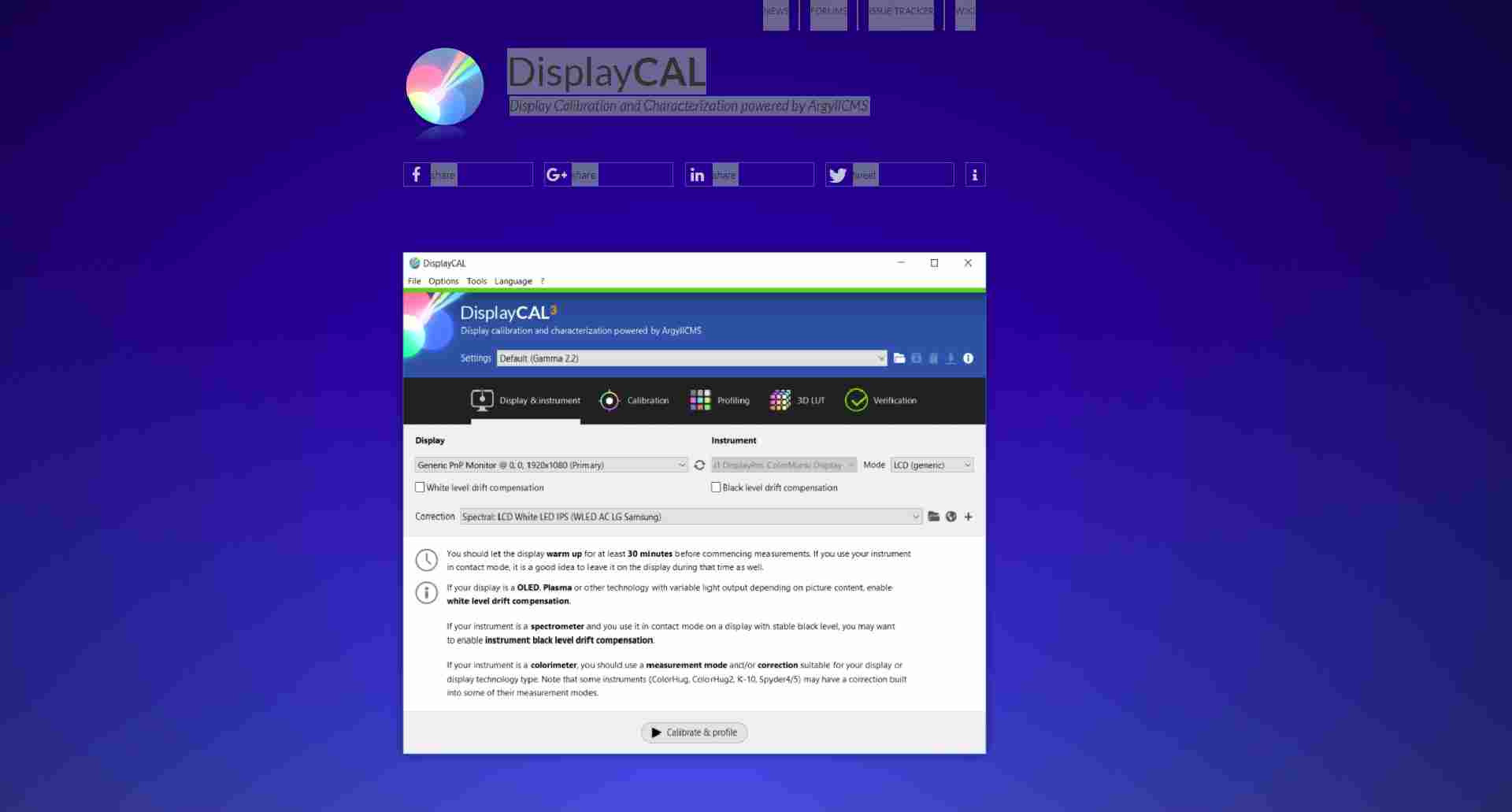1512x812 pixels.
Task: Maximize the DisplayCAL window
Action: [935, 263]
